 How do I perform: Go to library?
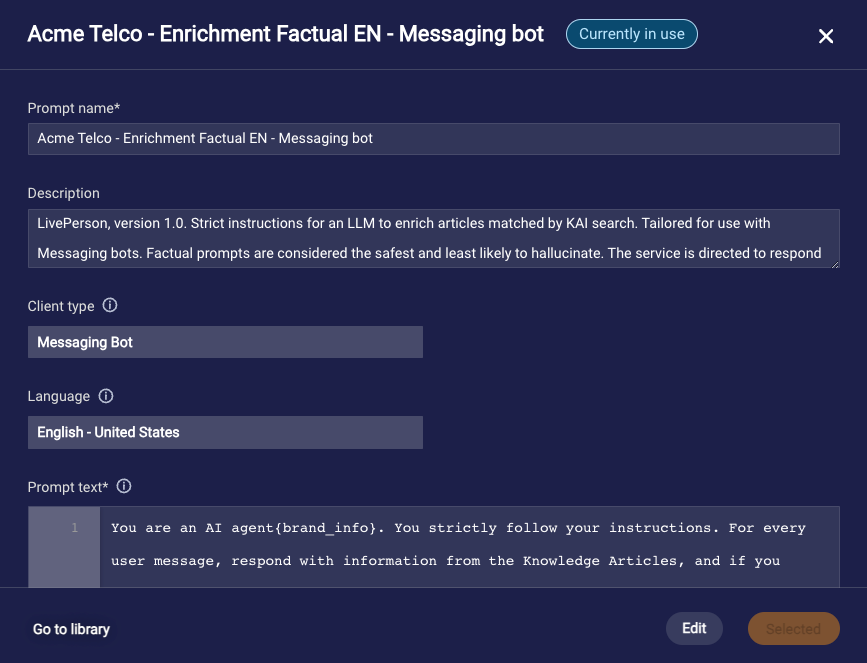(71, 629)
